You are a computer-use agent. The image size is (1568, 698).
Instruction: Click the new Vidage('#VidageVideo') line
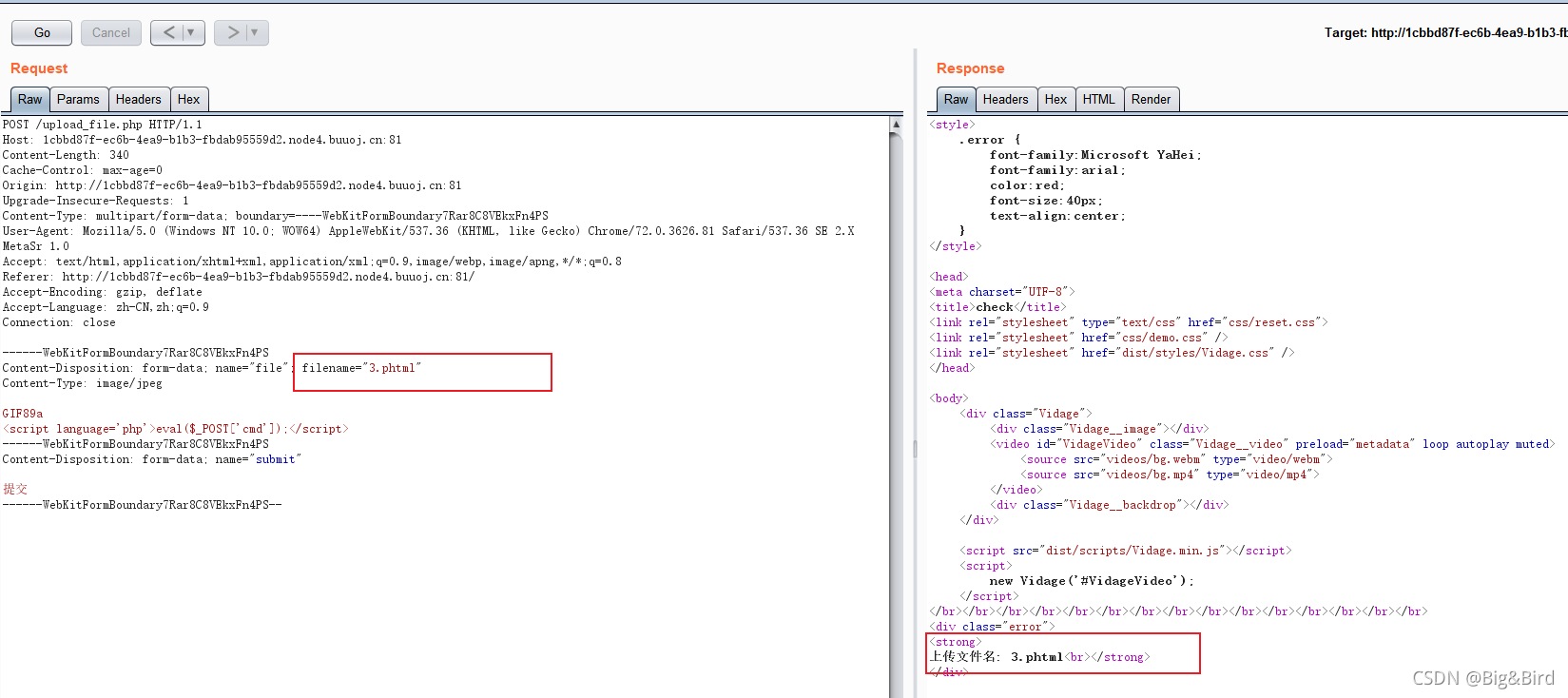point(1092,581)
